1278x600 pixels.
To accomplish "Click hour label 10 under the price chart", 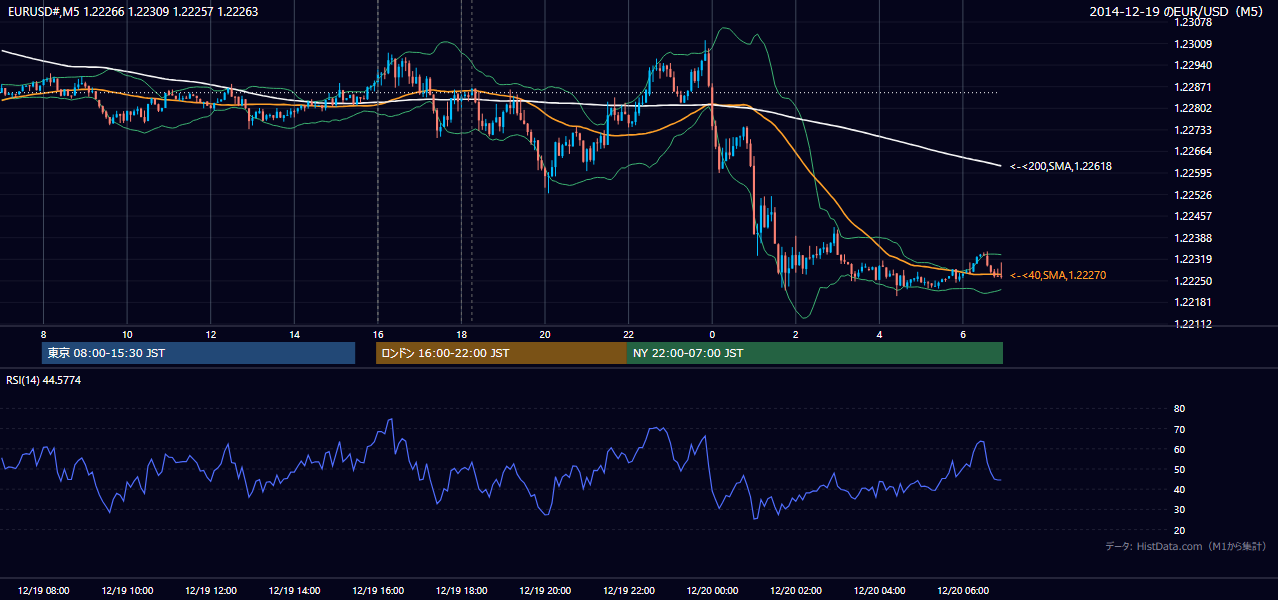I will coord(127,334).
